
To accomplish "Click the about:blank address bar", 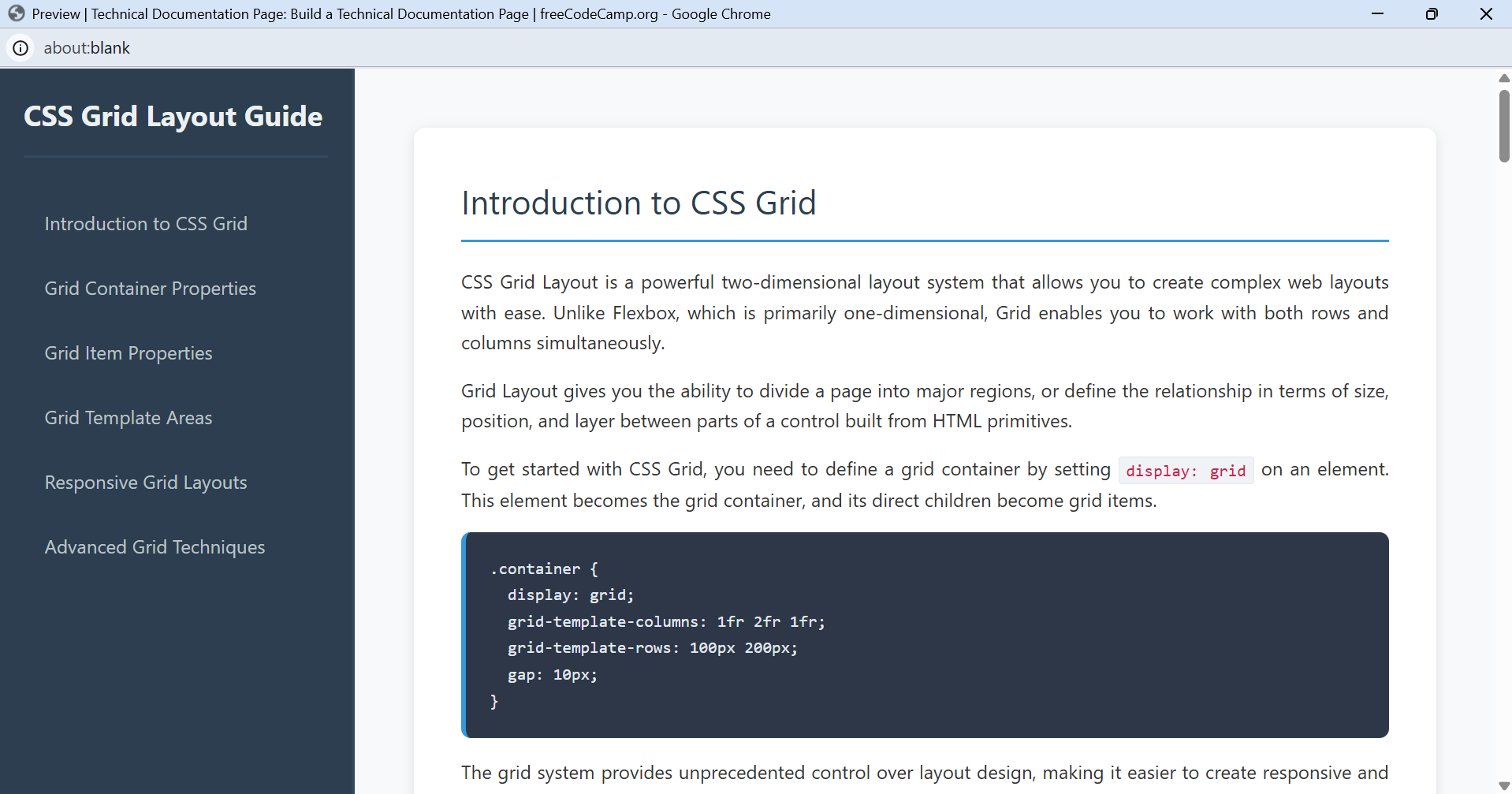I will tap(87, 48).
